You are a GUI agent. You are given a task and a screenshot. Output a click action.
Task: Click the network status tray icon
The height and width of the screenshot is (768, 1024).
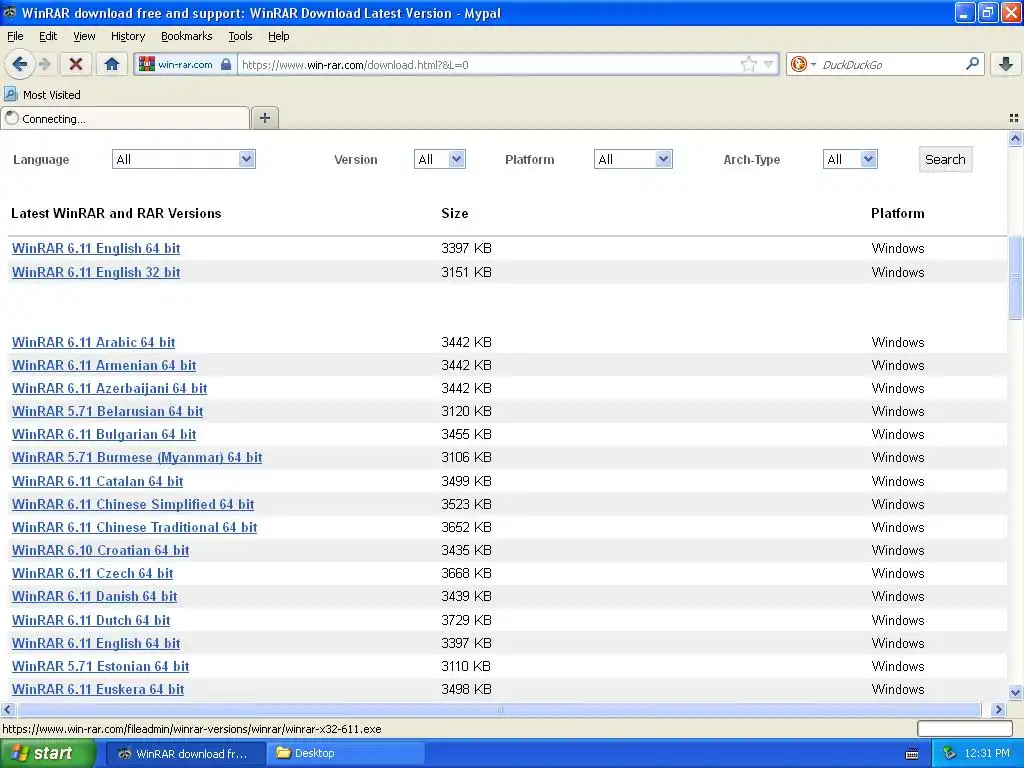pos(949,754)
